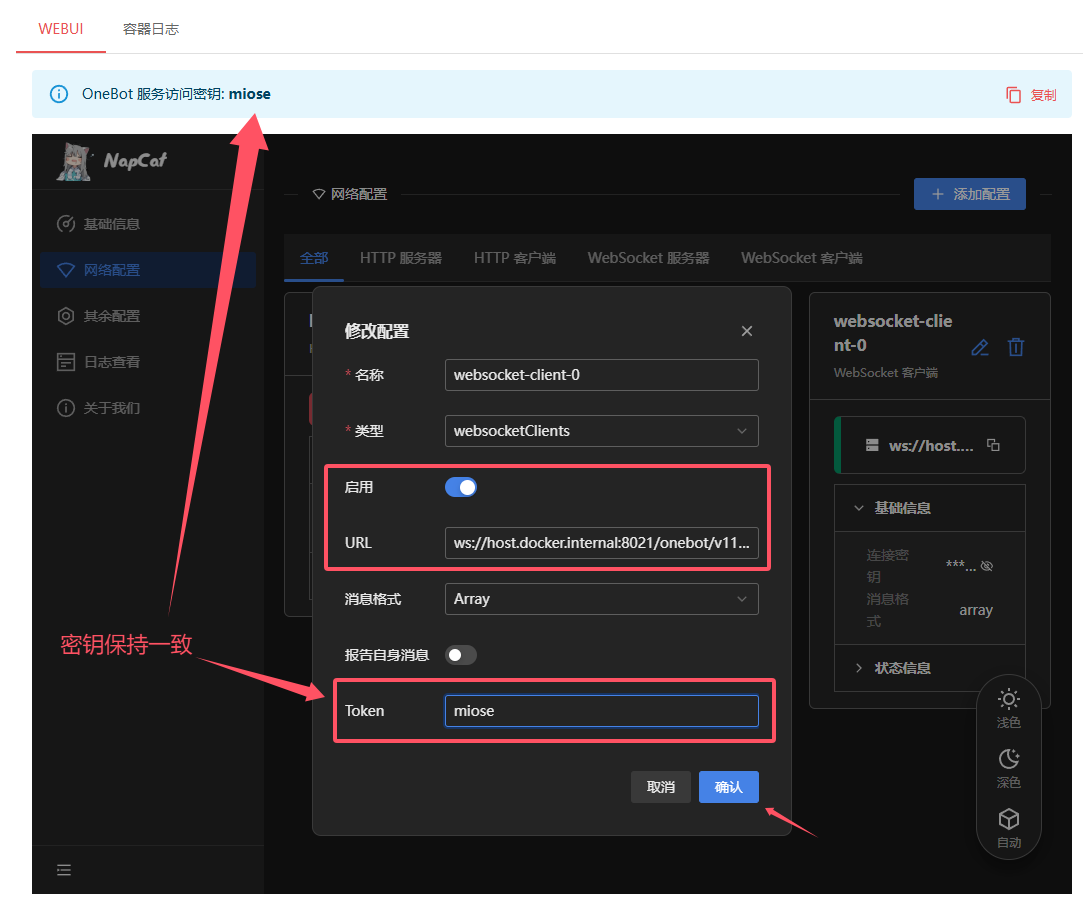Close the 修改配置 dialog with X

point(747,331)
